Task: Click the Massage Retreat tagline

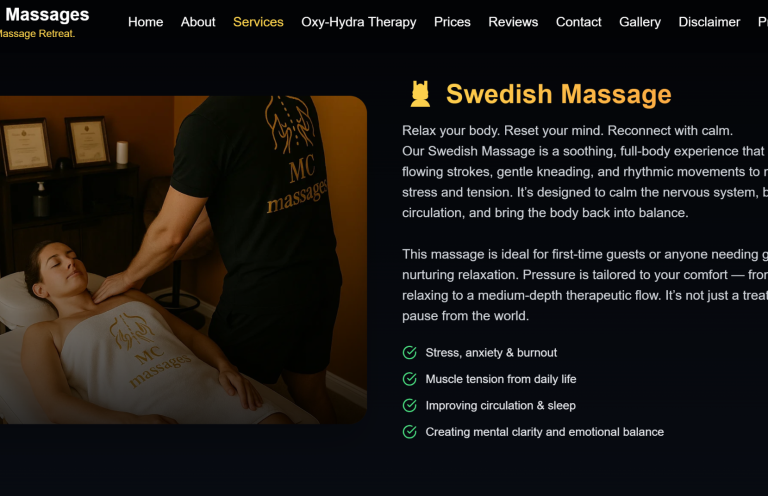Action: [x=37, y=34]
